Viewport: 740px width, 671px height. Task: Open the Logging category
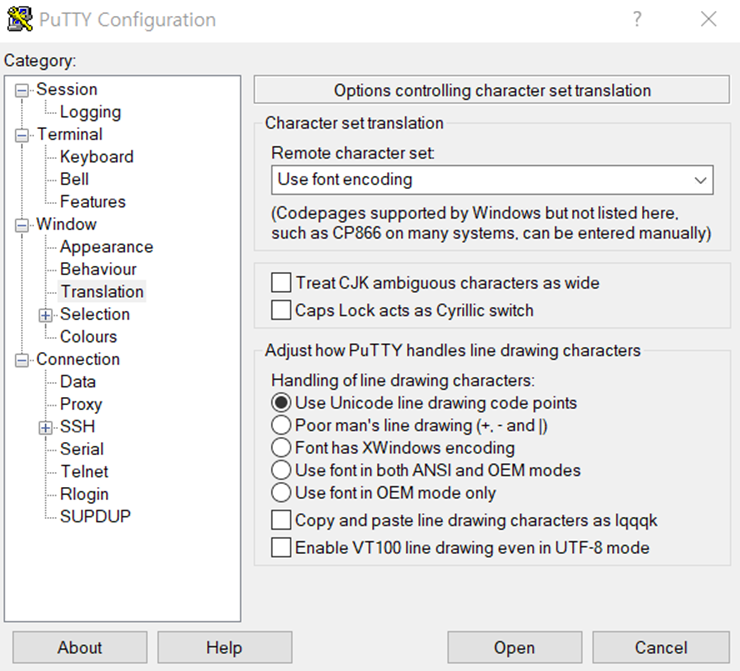(90, 112)
